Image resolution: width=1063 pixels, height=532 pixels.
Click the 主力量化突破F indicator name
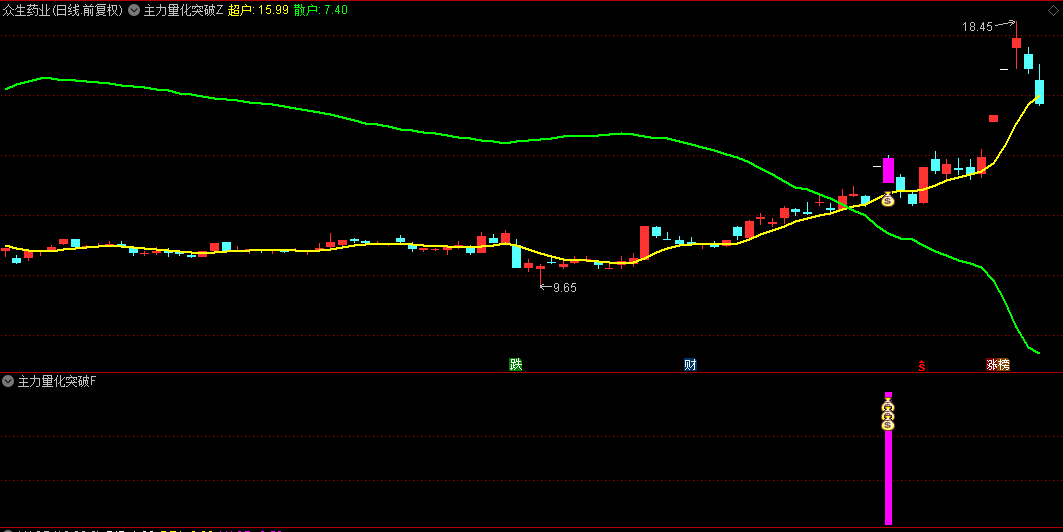[57, 382]
